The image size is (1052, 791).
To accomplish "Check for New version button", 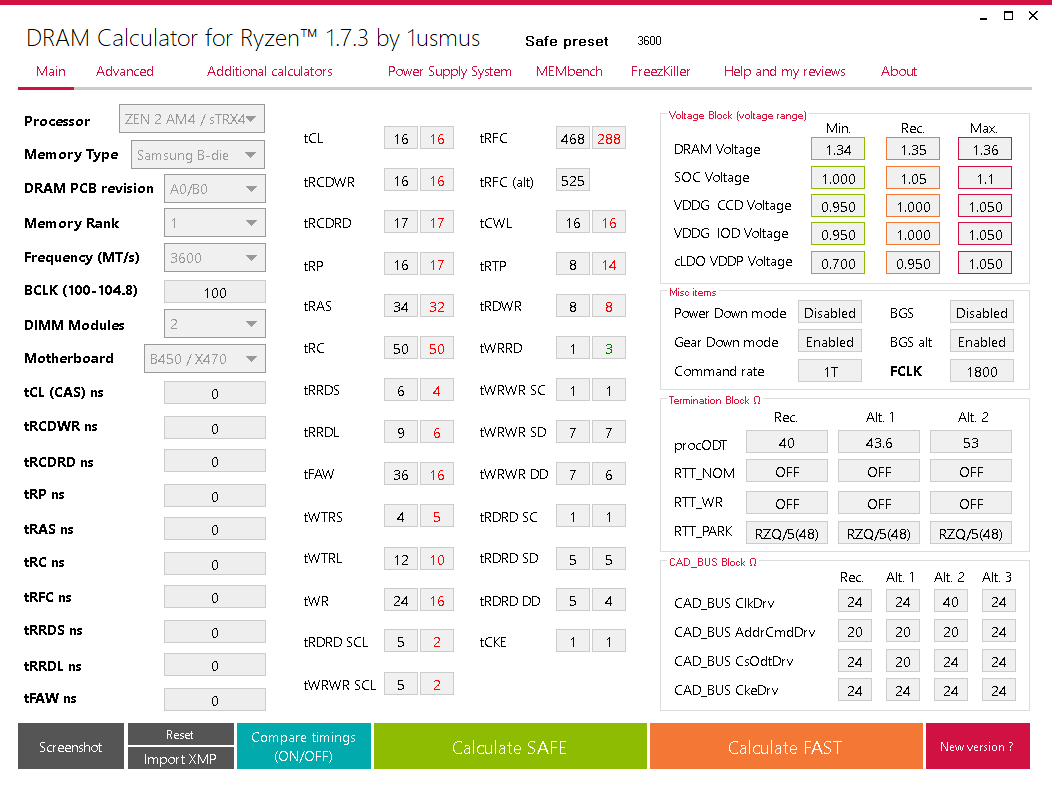I will 977,746.
